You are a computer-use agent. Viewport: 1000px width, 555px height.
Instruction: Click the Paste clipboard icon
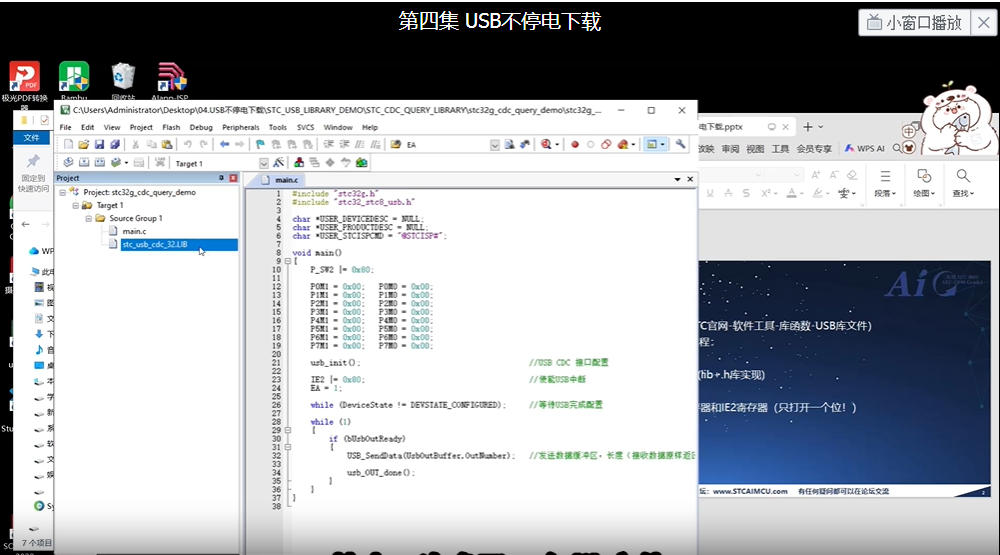(167, 145)
